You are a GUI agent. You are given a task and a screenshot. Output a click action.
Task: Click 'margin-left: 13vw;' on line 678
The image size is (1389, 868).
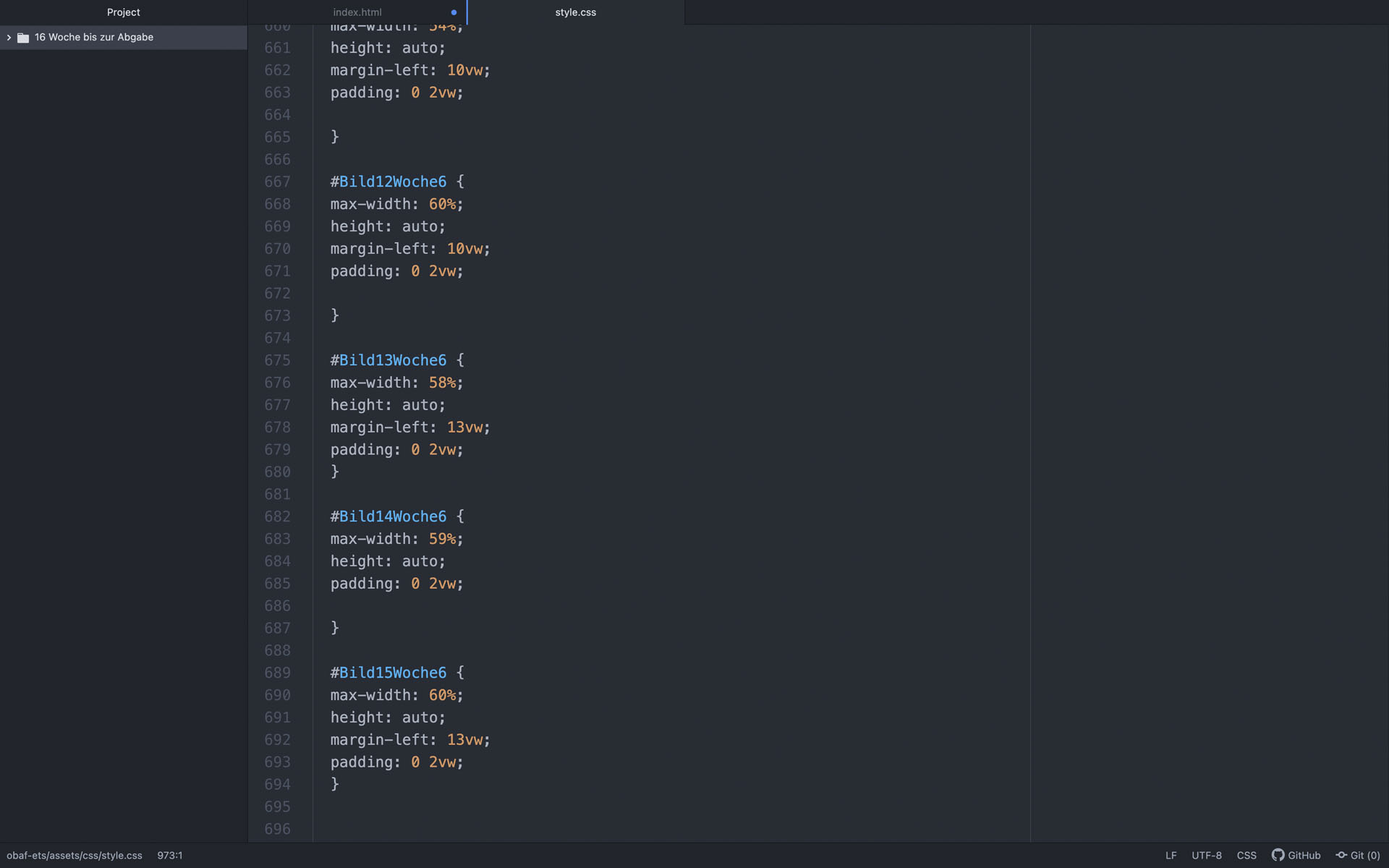(x=410, y=427)
